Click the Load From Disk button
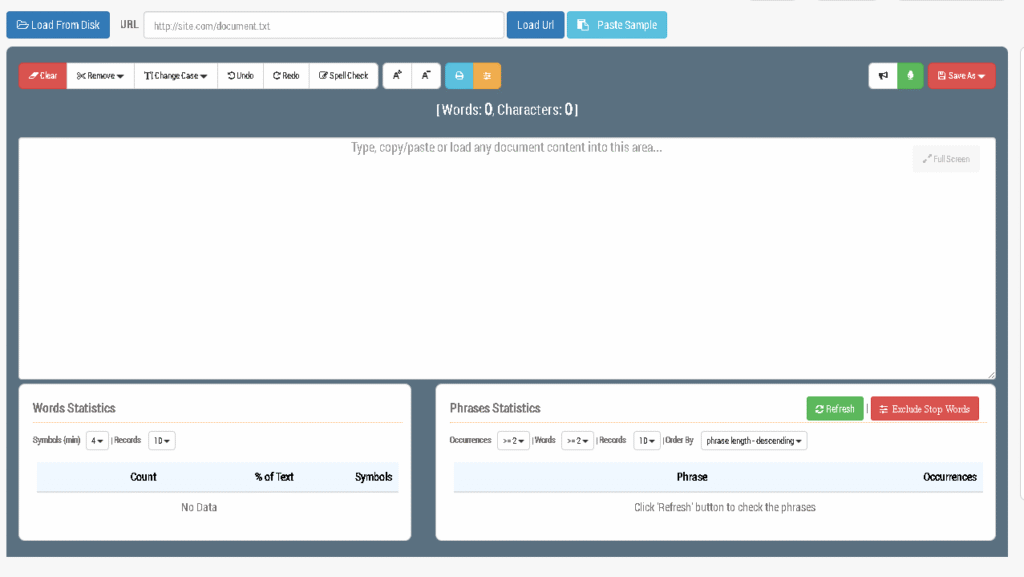Image resolution: width=1024 pixels, height=577 pixels. coord(57,24)
